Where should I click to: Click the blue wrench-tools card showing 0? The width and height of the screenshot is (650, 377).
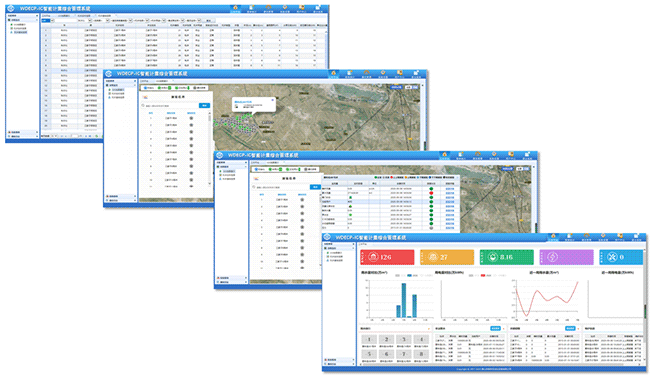click(x=621, y=257)
